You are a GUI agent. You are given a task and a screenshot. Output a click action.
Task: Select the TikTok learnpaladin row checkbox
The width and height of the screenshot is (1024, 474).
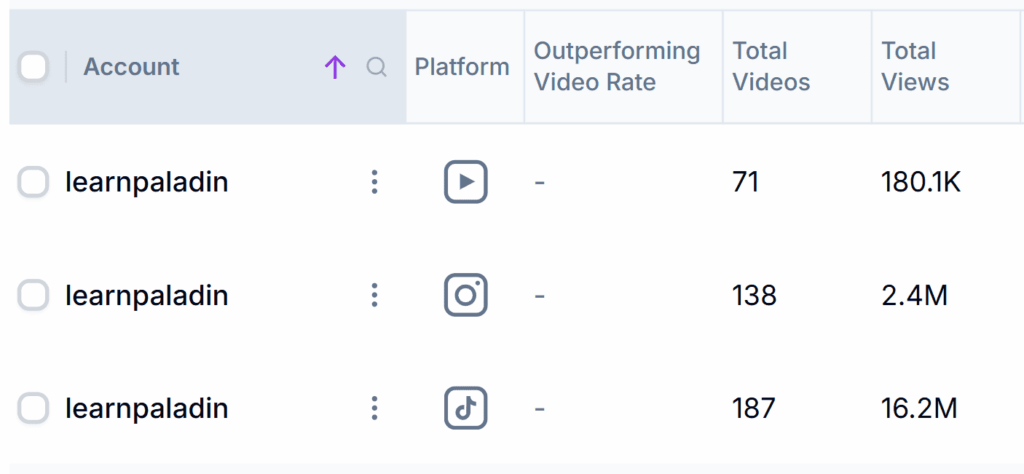coord(34,408)
